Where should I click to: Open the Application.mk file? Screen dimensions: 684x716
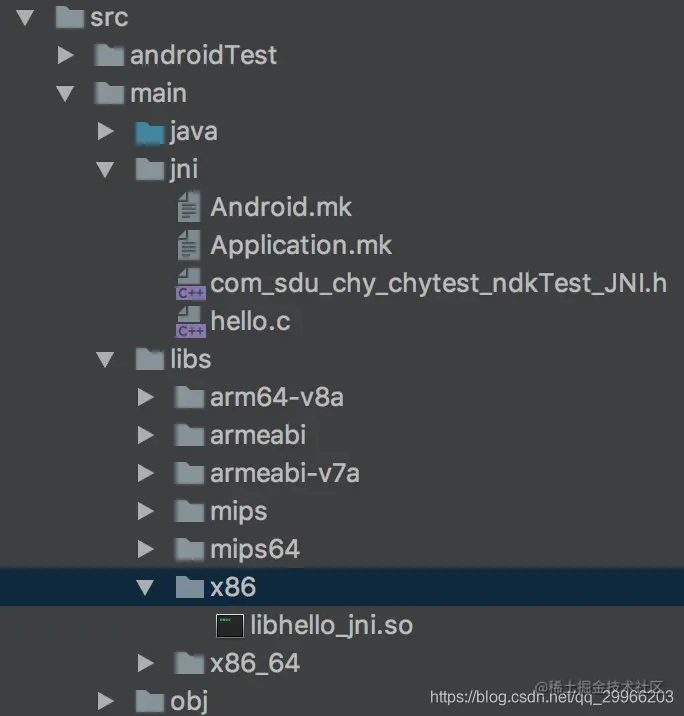click(x=301, y=246)
